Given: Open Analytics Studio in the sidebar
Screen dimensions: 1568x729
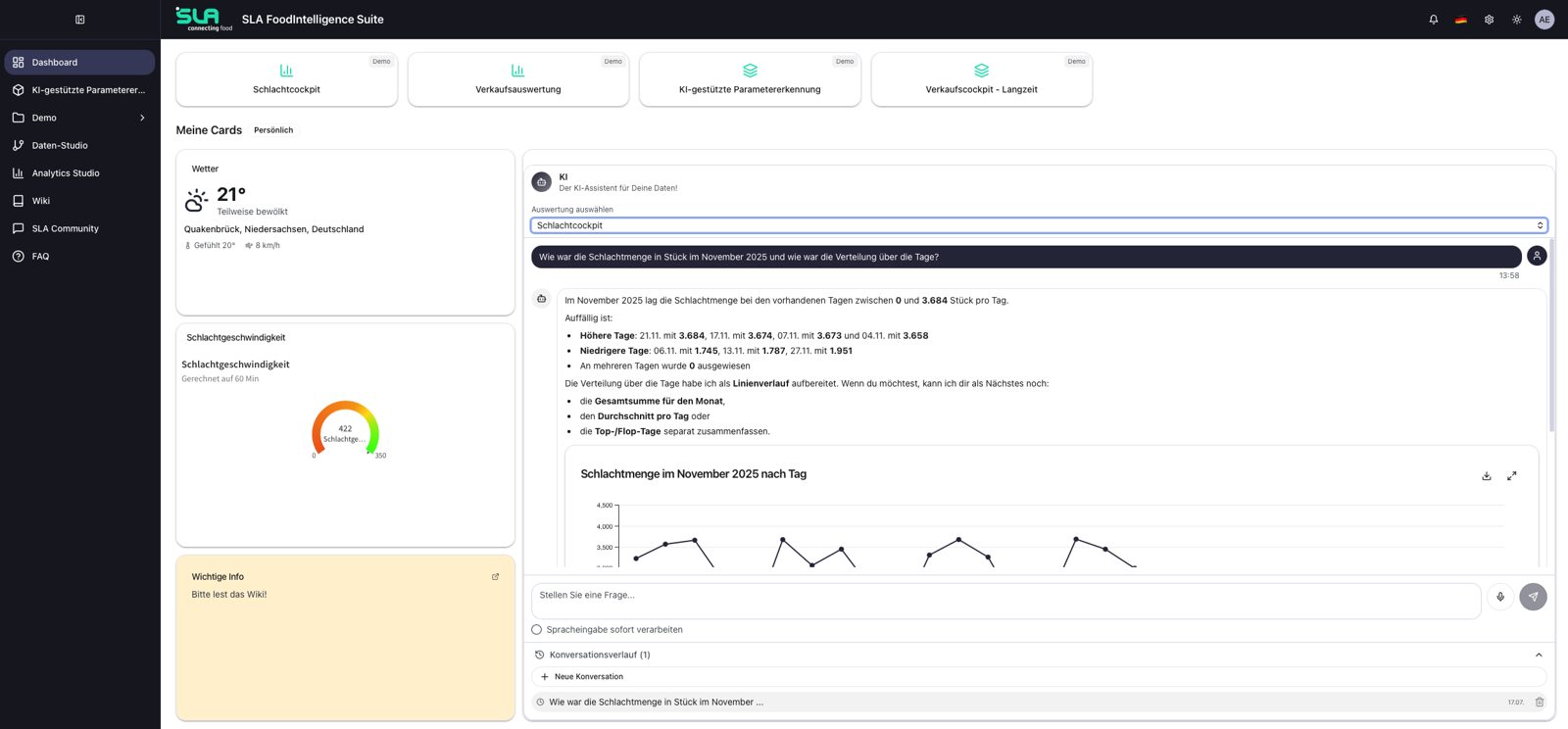Looking at the screenshot, I should (x=79, y=173).
